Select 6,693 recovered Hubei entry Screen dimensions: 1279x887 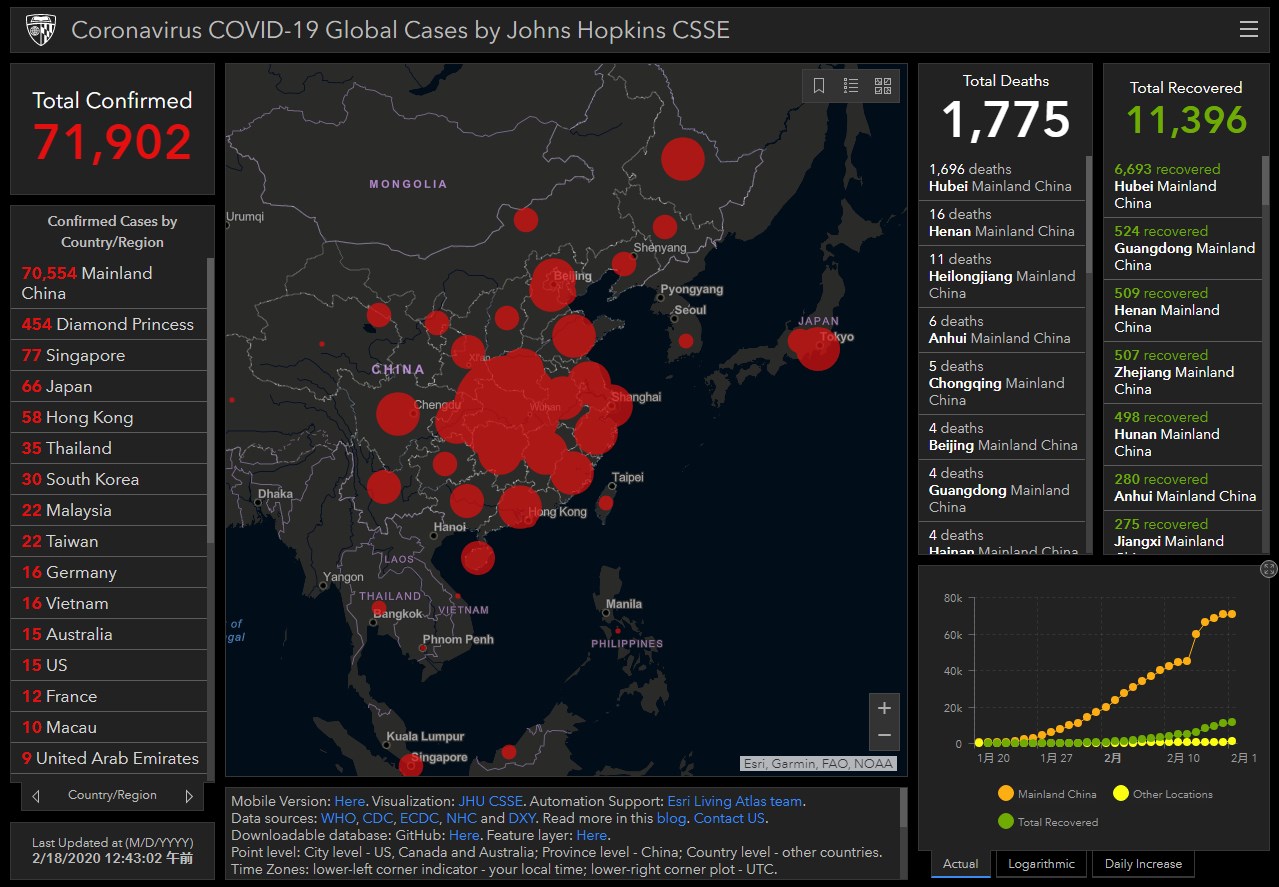pyautogui.click(x=1183, y=186)
